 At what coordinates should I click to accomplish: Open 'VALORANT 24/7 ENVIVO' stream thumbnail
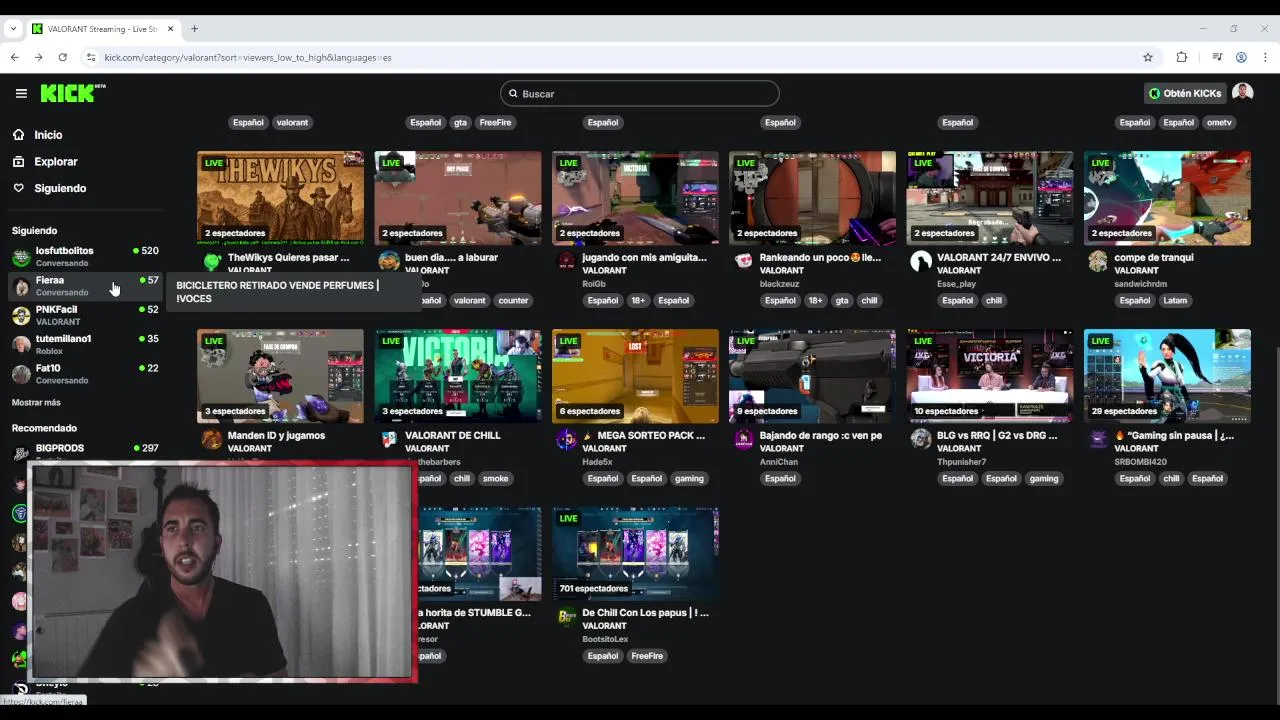[990, 198]
